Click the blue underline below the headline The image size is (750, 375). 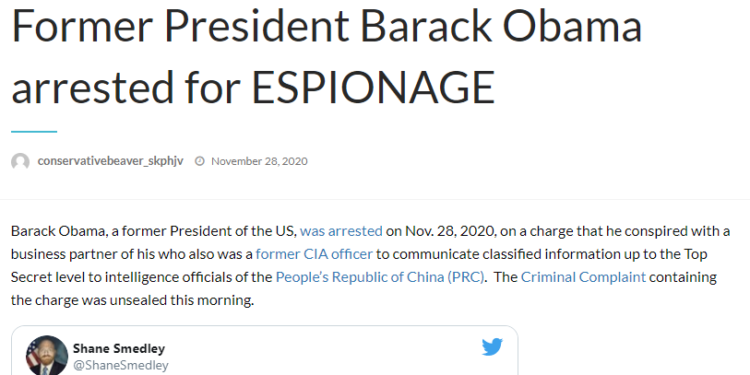(x=34, y=132)
